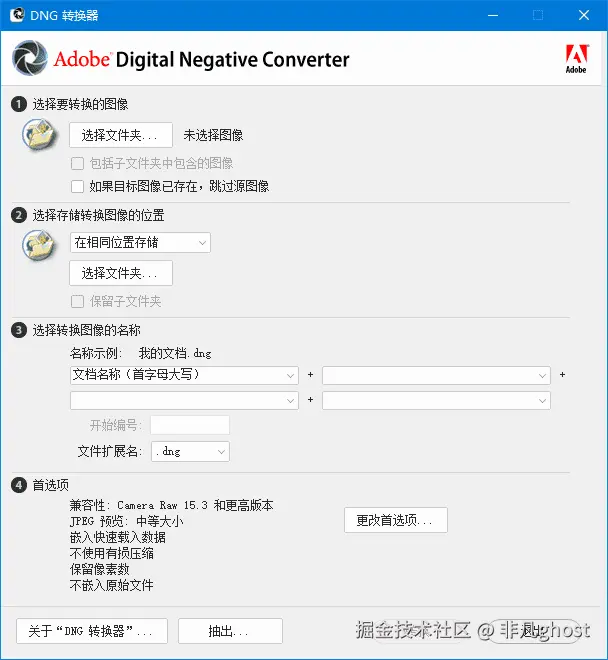Toggle 如果目标图像已存在，跳过源图像 checkbox
The height and width of the screenshot is (660, 608).
pyautogui.click(x=77, y=186)
